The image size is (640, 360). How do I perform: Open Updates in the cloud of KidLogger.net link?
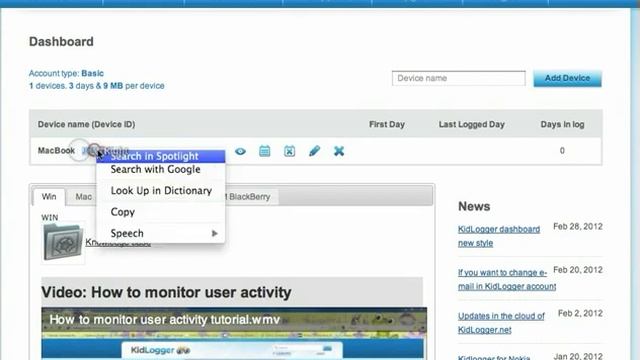pos(501,323)
